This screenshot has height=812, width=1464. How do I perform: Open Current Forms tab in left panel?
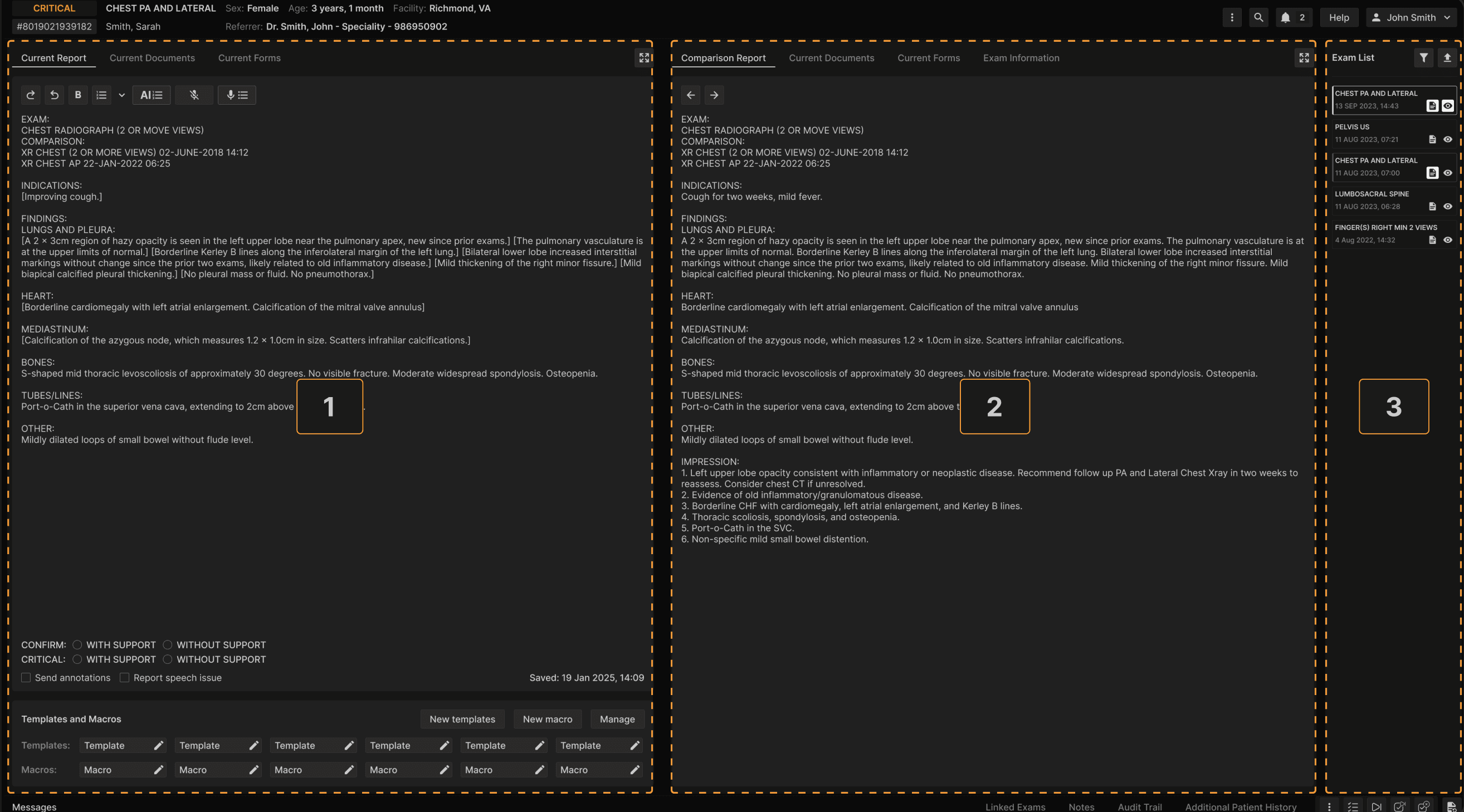249,58
